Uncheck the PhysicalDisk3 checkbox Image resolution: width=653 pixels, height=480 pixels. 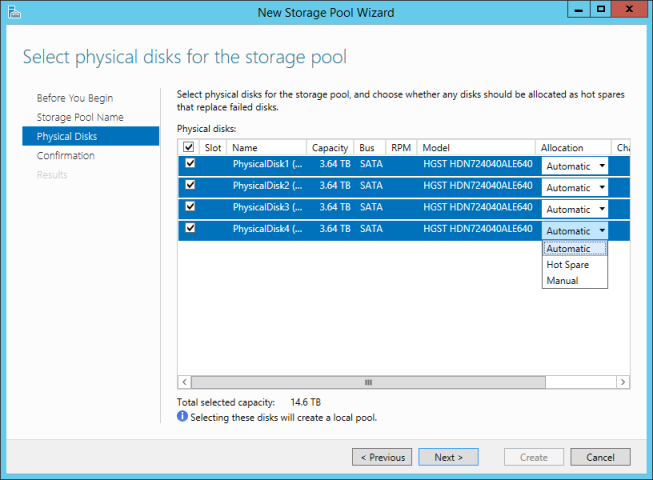[190, 206]
